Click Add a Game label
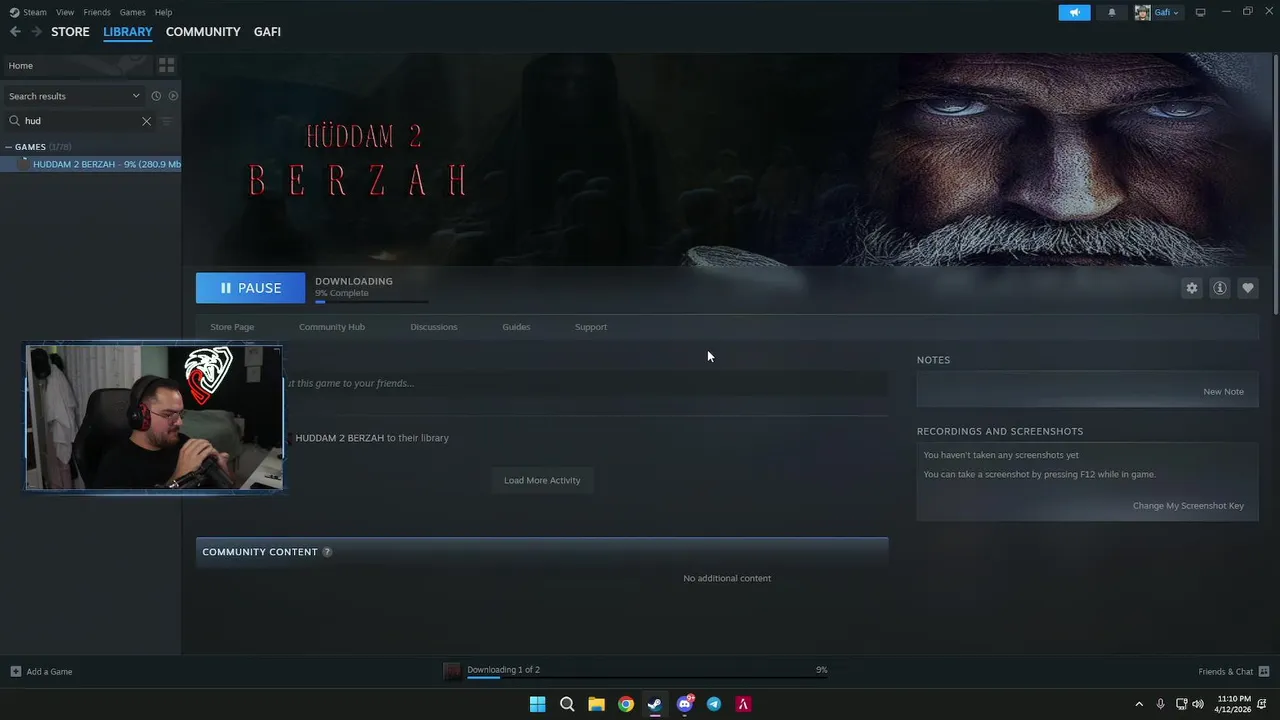1280x720 pixels. (49, 672)
